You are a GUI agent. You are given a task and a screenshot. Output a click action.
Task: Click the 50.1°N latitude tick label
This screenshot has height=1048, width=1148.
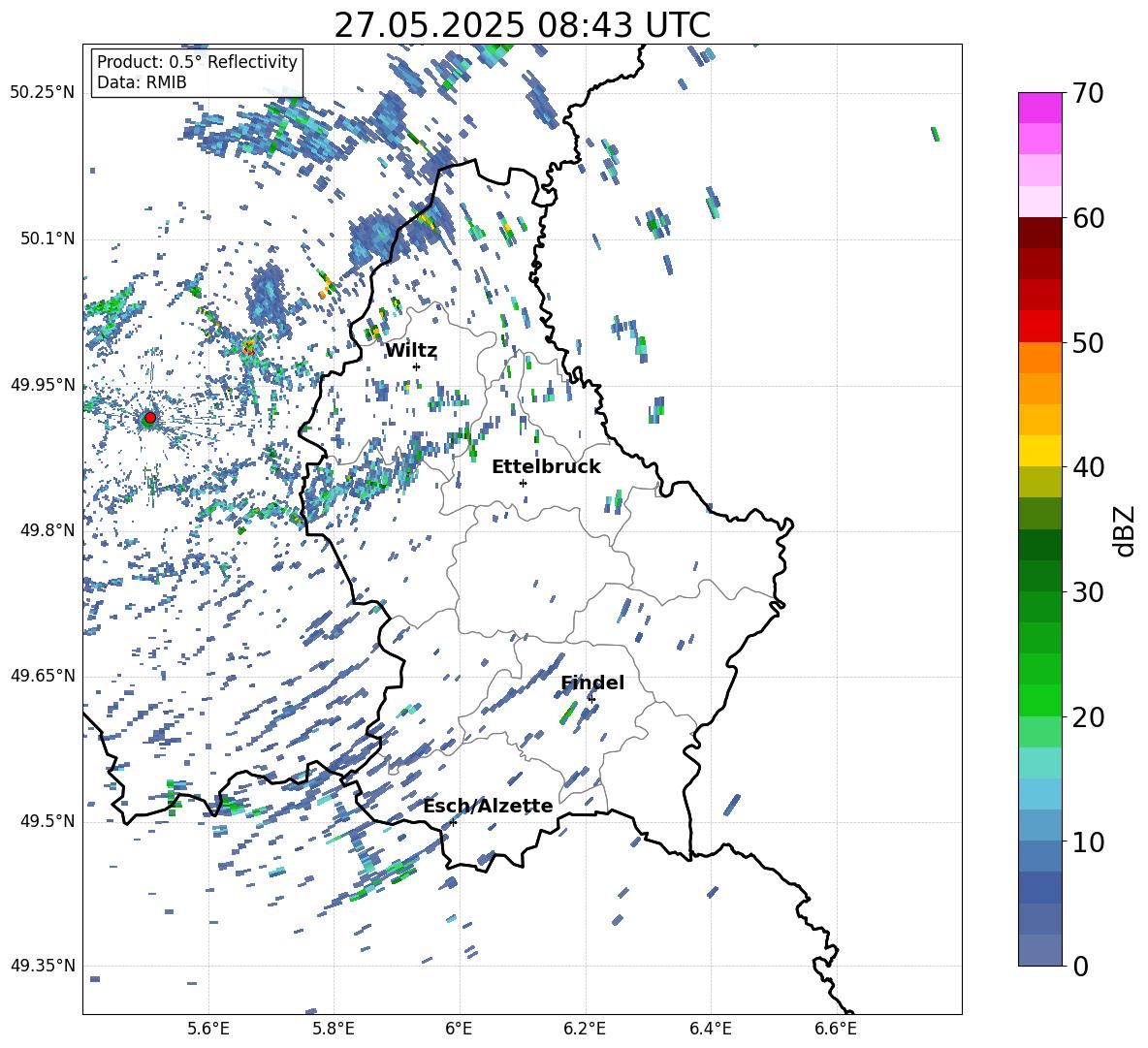click(x=48, y=239)
